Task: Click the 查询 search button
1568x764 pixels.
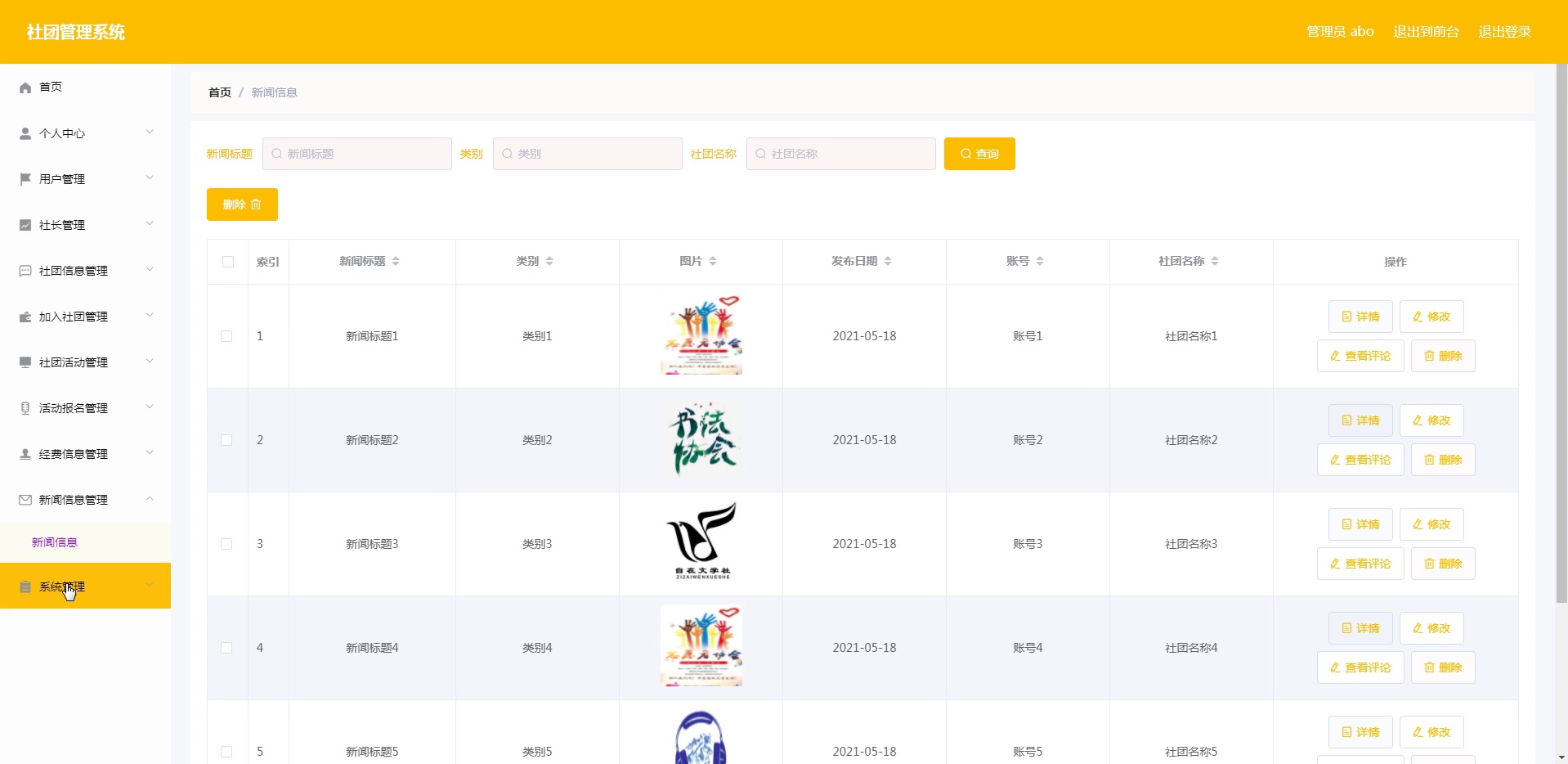Action: click(x=979, y=154)
